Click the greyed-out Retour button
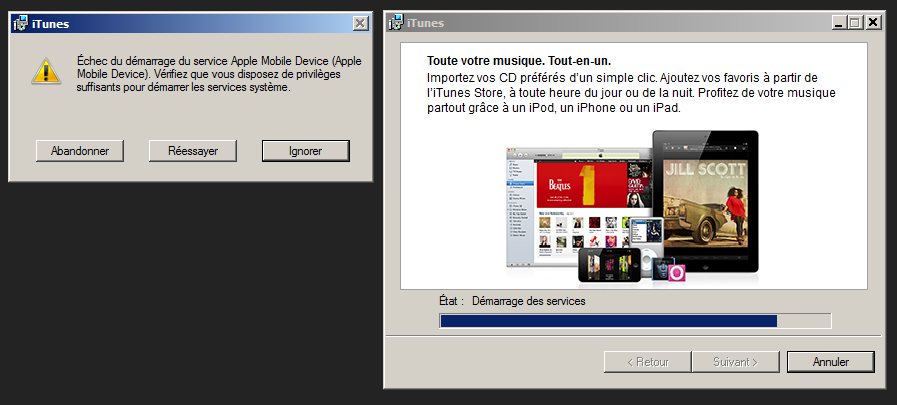This screenshot has height=405, width=897. [x=646, y=361]
